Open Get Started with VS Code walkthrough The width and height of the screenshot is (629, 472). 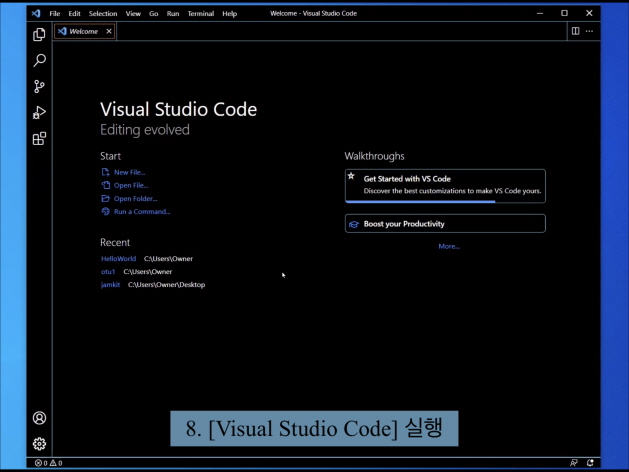(445, 186)
